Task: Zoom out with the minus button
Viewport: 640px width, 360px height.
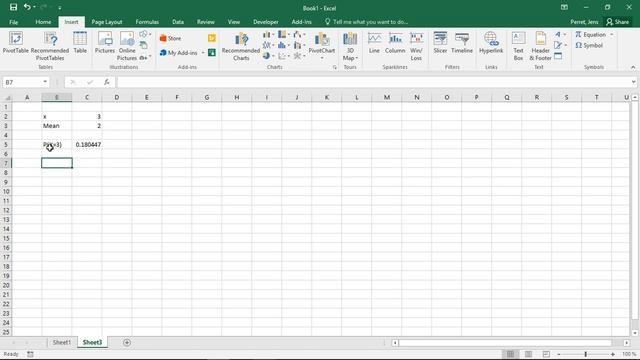Action: pyautogui.click(x=559, y=354)
